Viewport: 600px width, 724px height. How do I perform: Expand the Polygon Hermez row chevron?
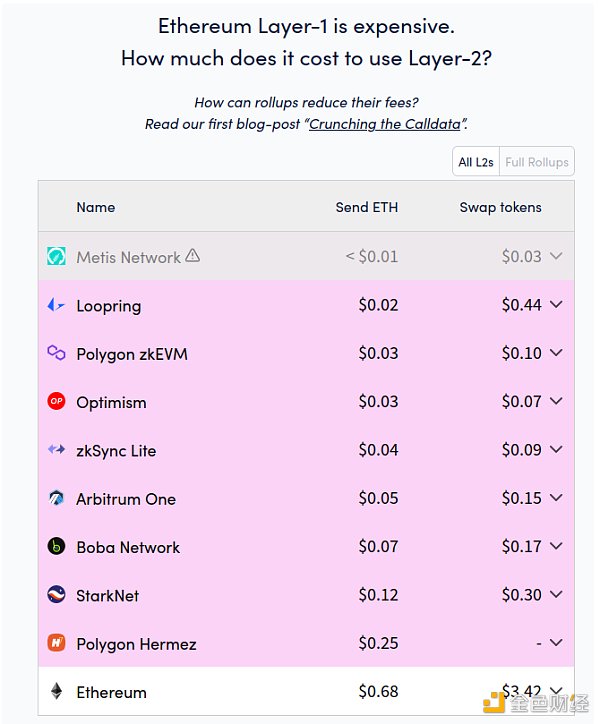(556, 644)
